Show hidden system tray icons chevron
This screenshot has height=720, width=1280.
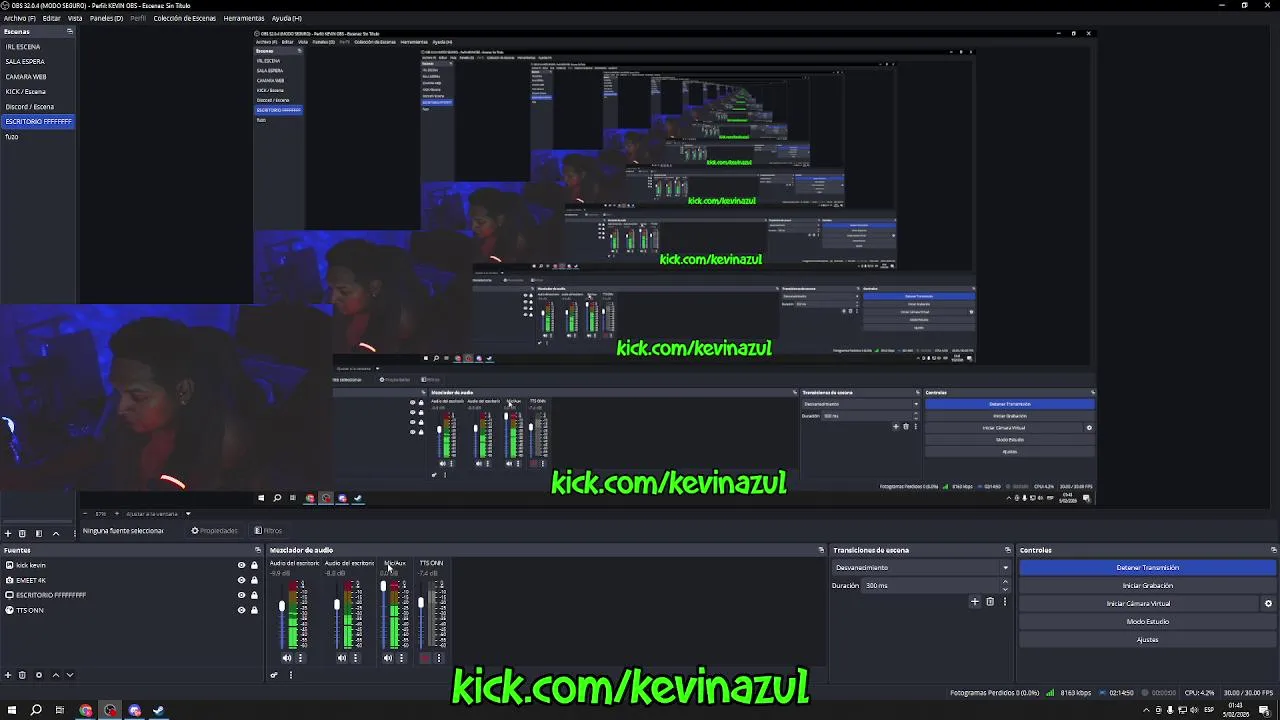(1146, 711)
